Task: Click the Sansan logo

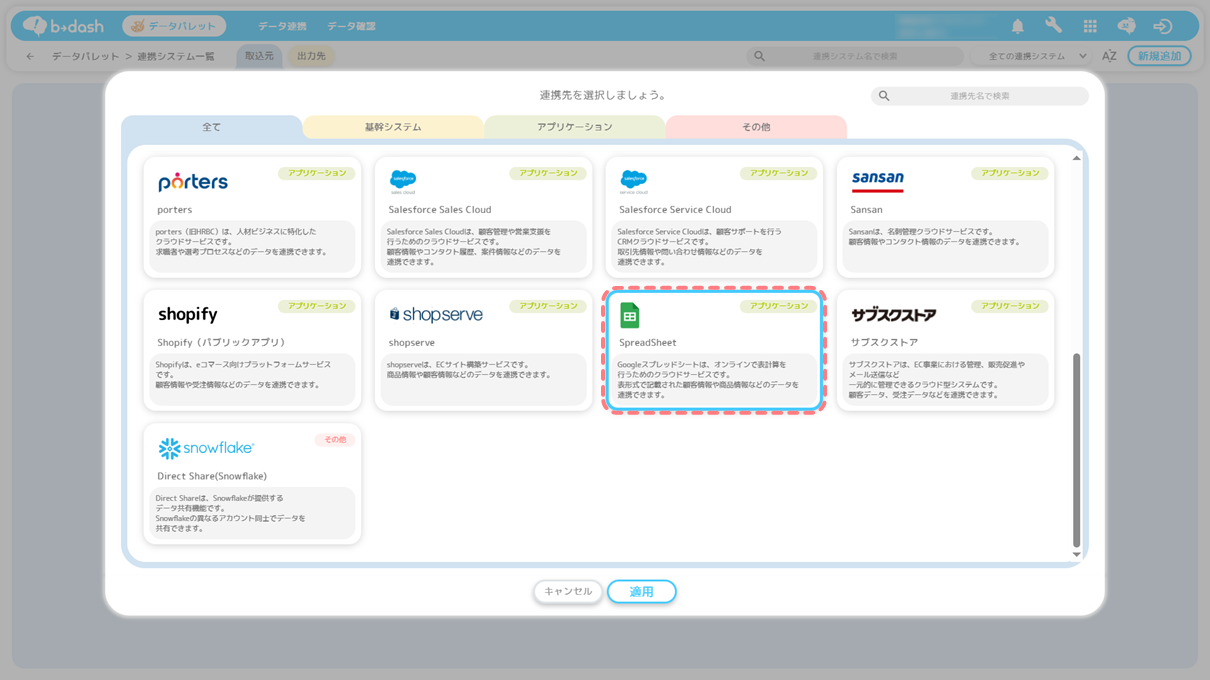Action: click(x=877, y=181)
